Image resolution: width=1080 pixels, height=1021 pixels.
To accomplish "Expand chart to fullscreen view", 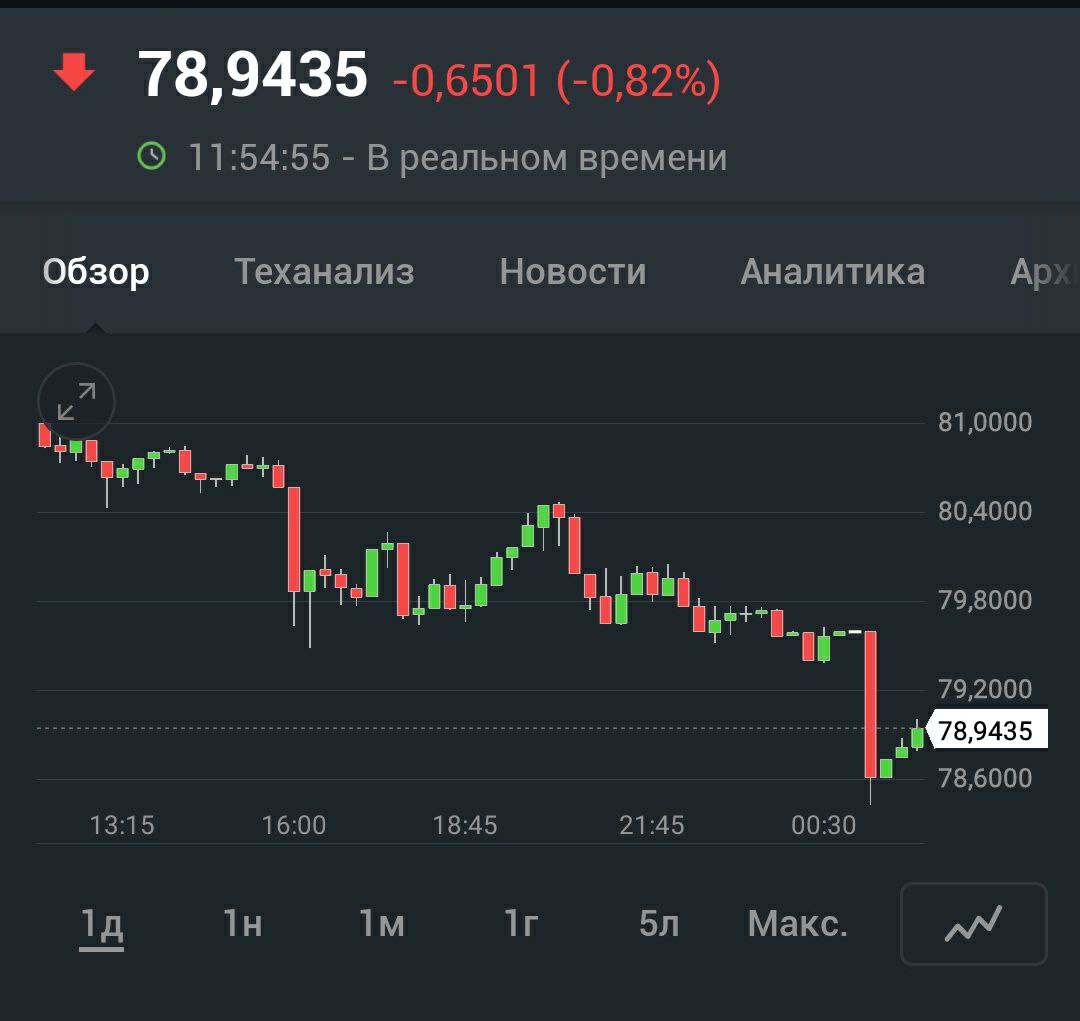I will point(76,402).
